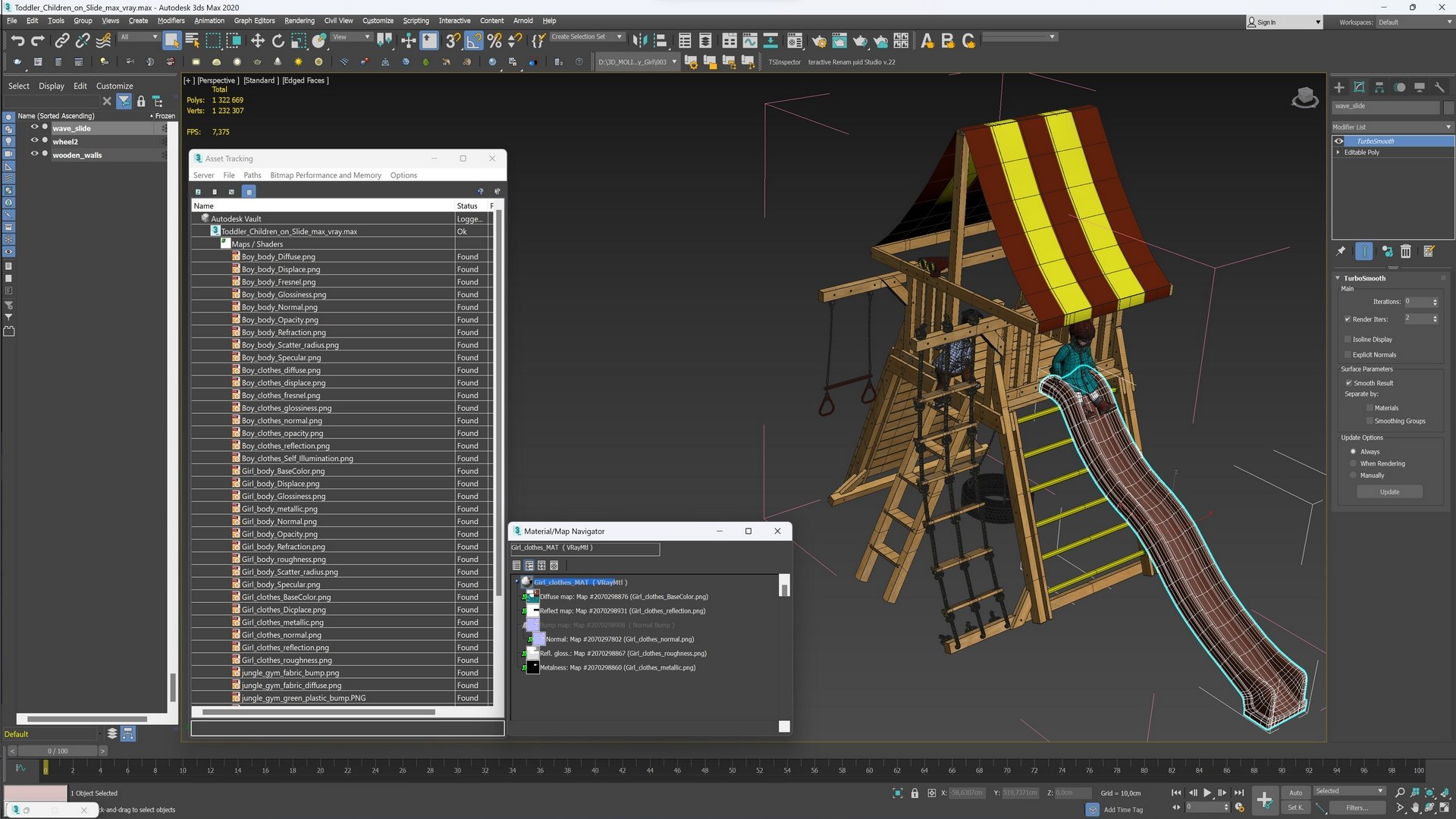Open key filter Selected dropdown
This screenshot has height=819, width=1456.
(x=1350, y=791)
